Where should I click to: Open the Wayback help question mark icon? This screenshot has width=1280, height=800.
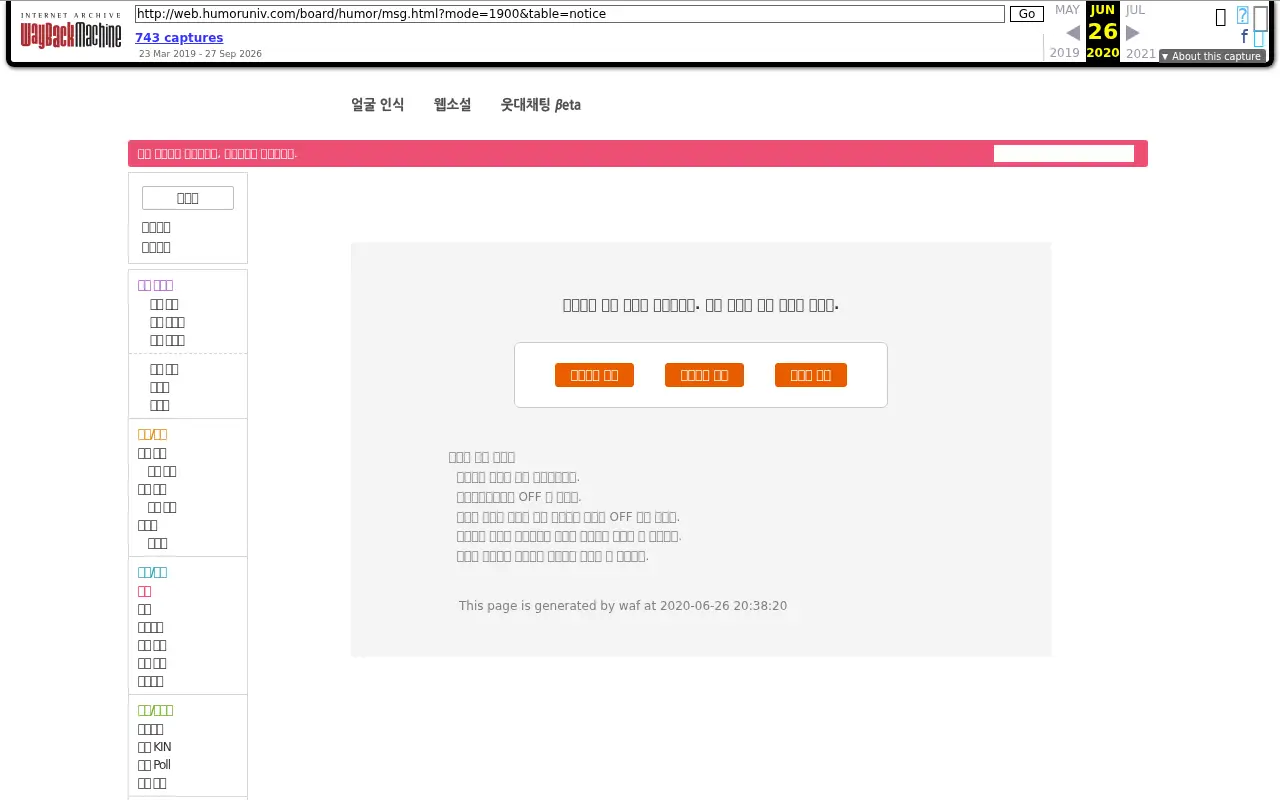tap(1243, 16)
